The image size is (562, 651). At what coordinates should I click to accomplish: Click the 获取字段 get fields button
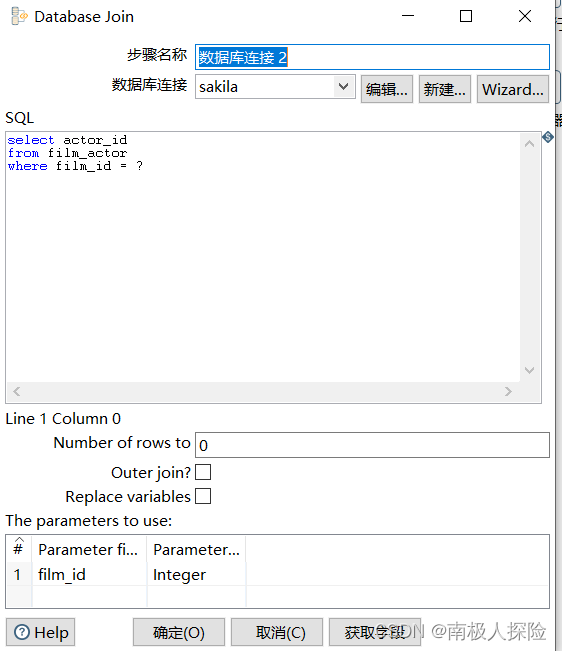(x=375, y=632)
